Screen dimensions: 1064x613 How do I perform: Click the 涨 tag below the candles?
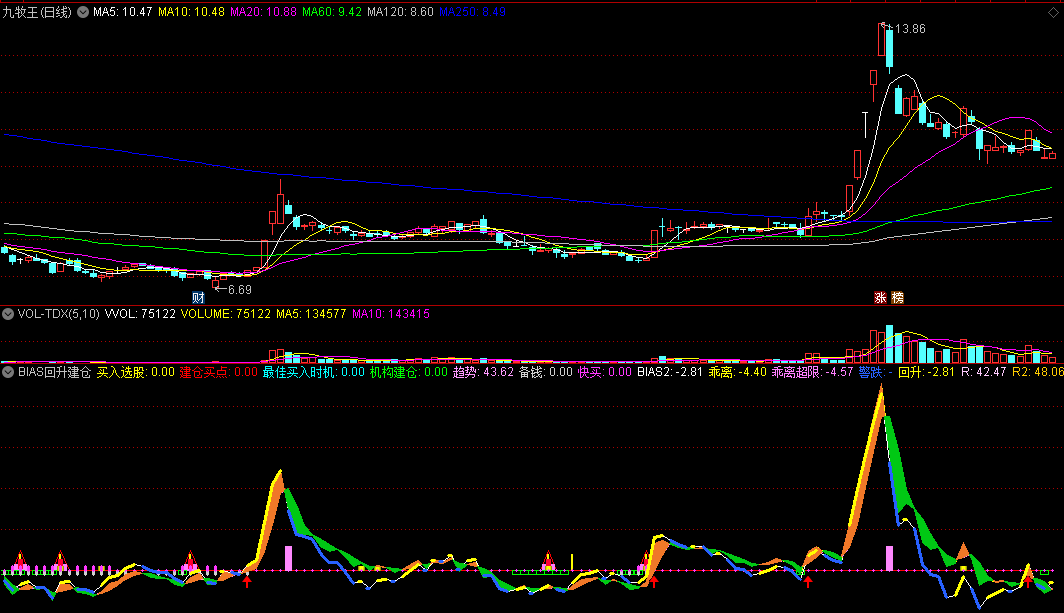click(x=880, y=297)
